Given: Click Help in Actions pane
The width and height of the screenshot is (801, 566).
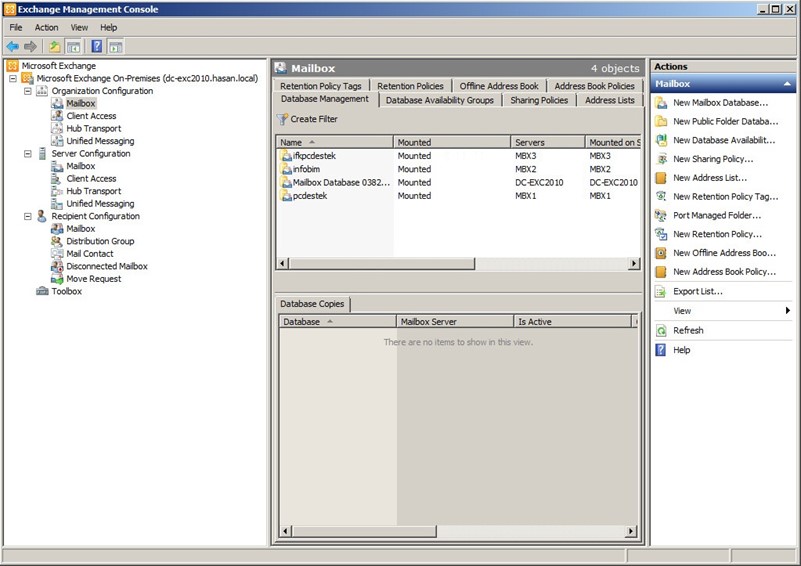Looking at the screenshot, I should pos(681,350).
